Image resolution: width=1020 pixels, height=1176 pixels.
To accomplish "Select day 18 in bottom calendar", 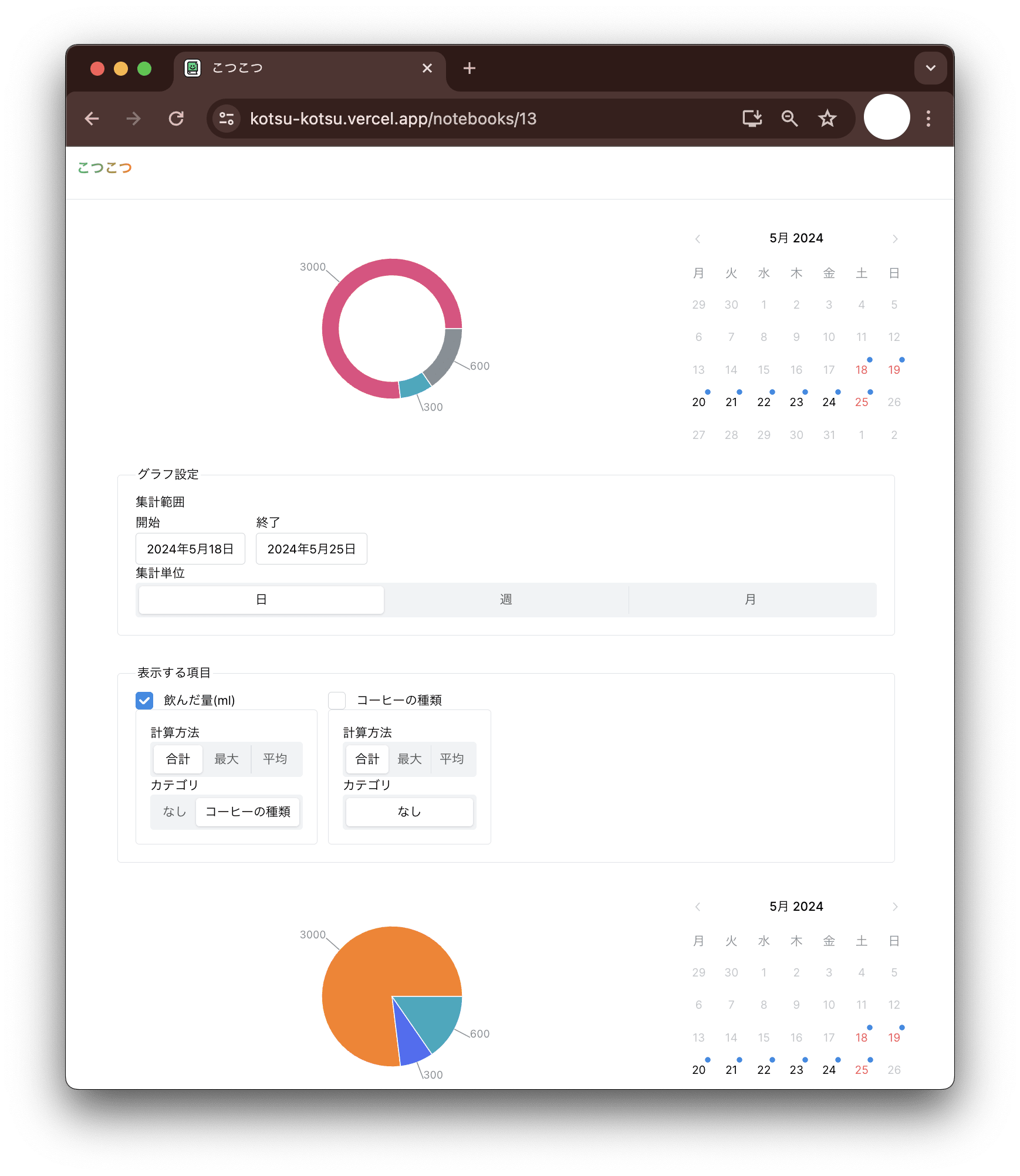I will 862,1038.
